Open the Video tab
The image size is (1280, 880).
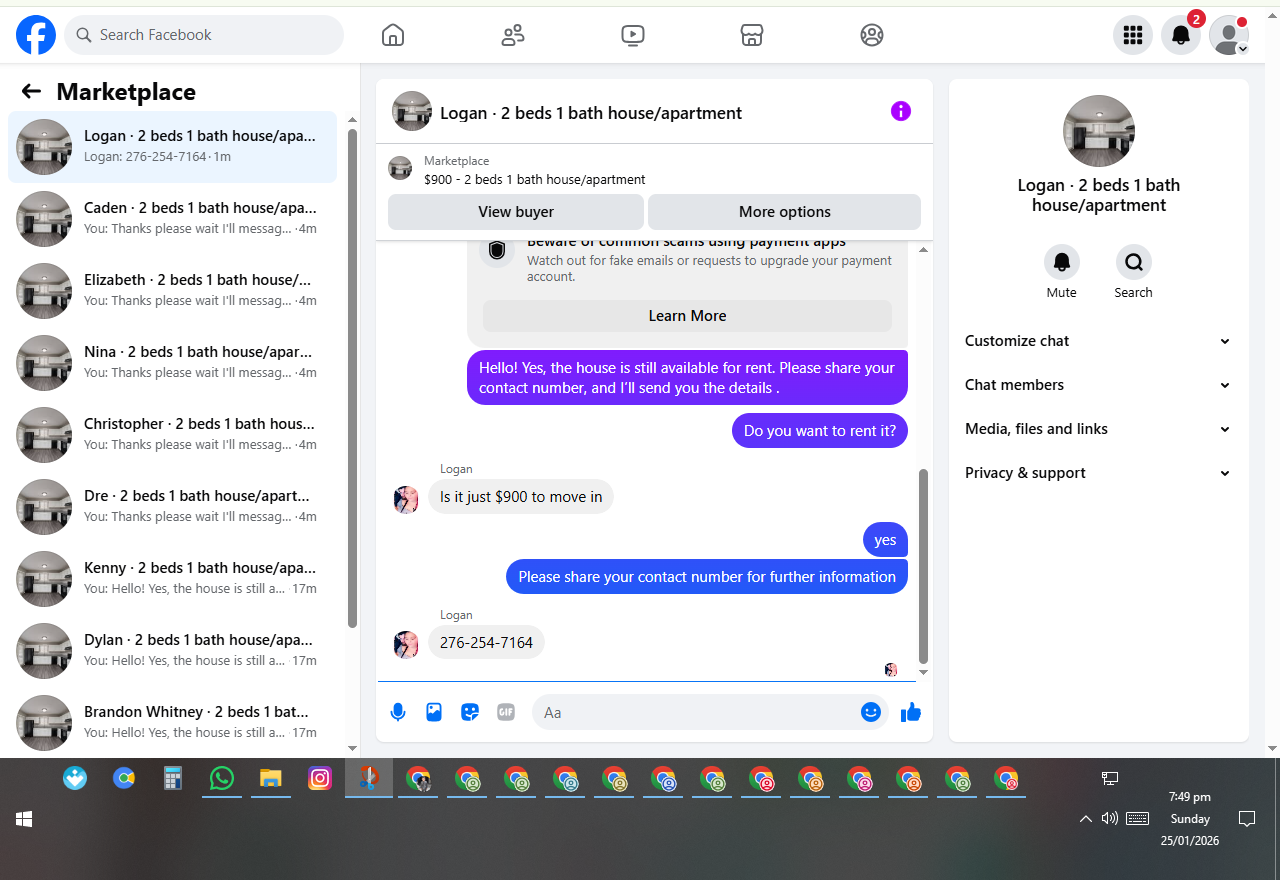pos(632,36)
